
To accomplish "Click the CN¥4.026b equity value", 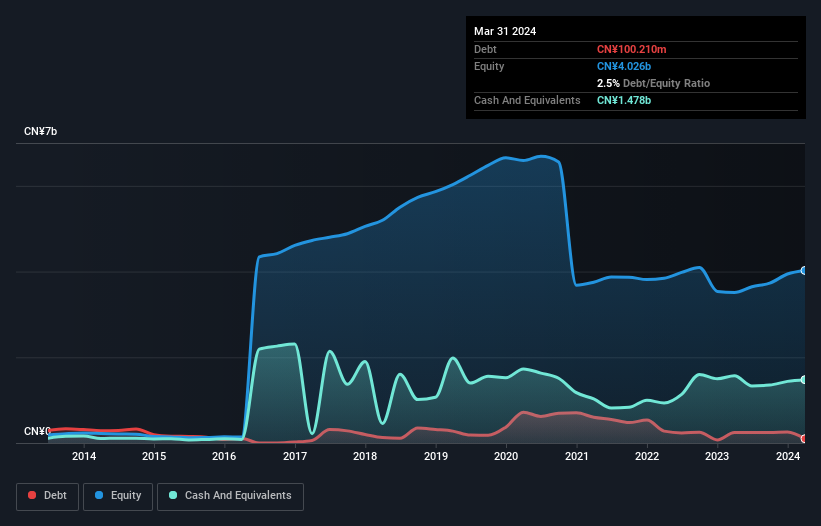I will (x=624, y=66).
